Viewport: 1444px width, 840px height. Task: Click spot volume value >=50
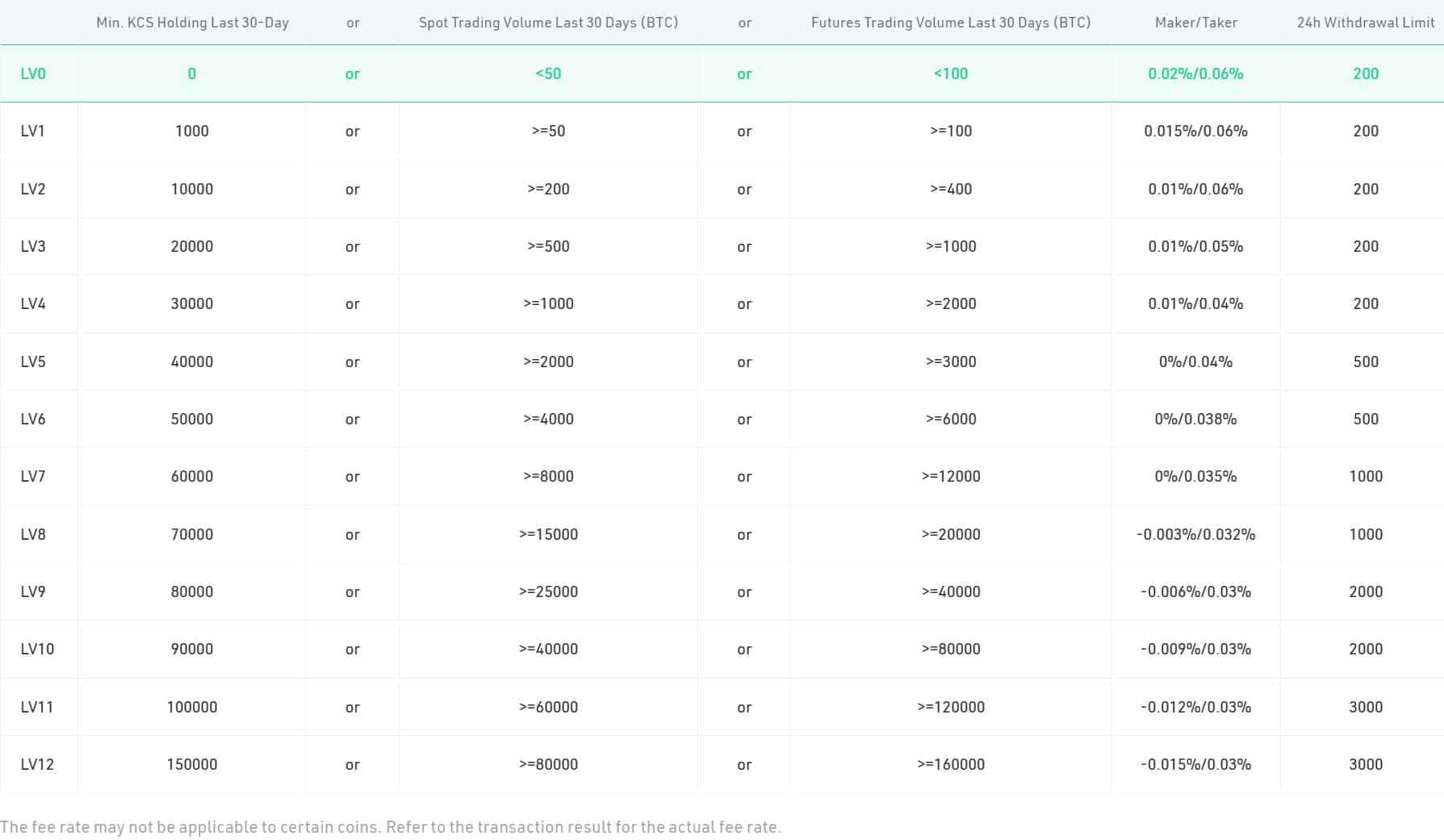(x=548, y=131)
